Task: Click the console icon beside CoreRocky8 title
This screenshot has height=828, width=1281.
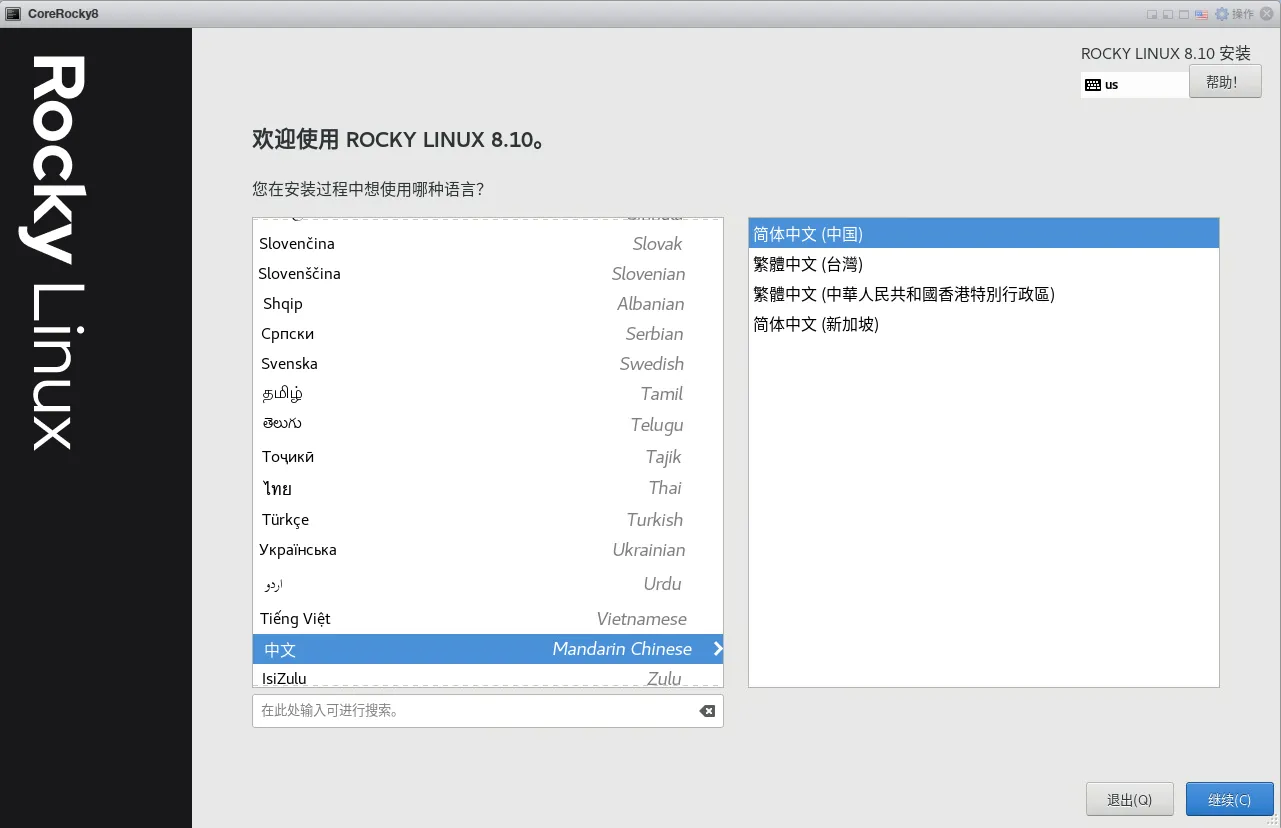Action: (14, 14)
